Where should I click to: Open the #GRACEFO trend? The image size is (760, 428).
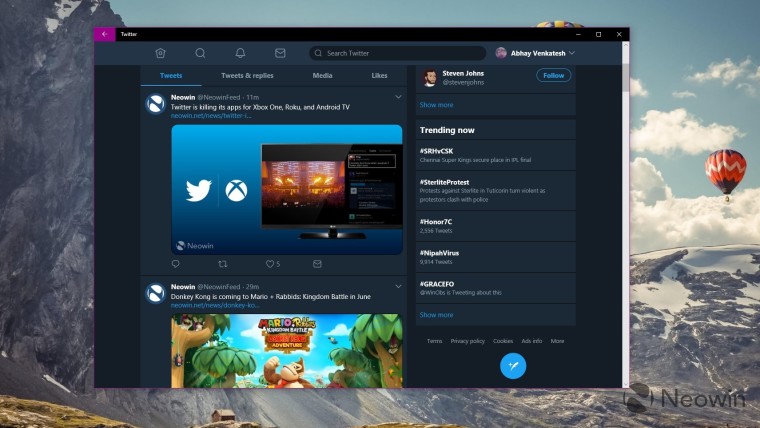(x=495, y=288)
